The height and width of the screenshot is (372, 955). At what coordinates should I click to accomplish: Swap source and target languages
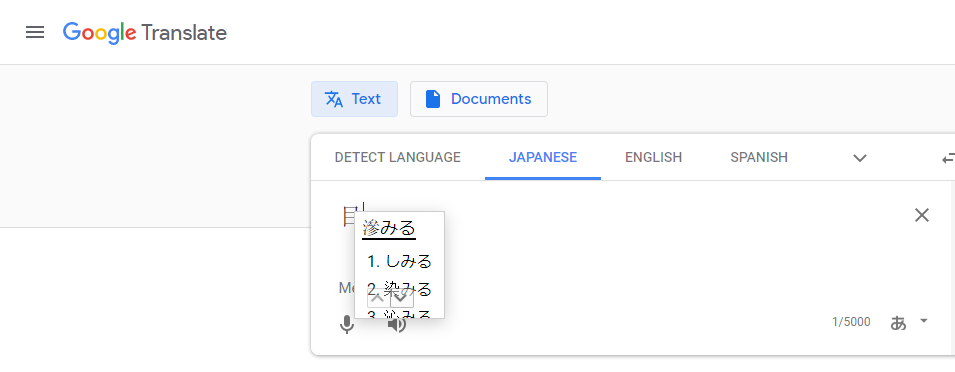tap(948, 158)
